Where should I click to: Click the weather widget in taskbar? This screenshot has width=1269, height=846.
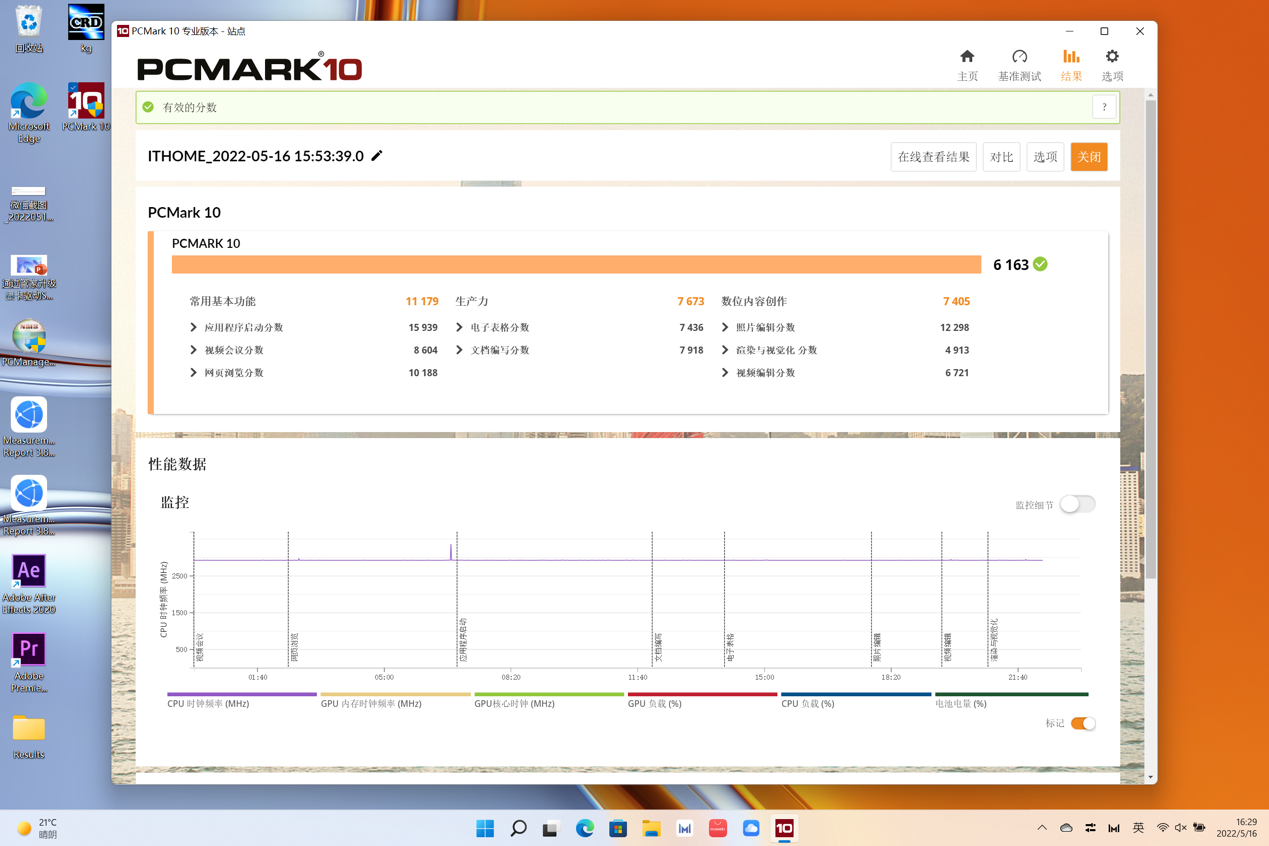37,828
